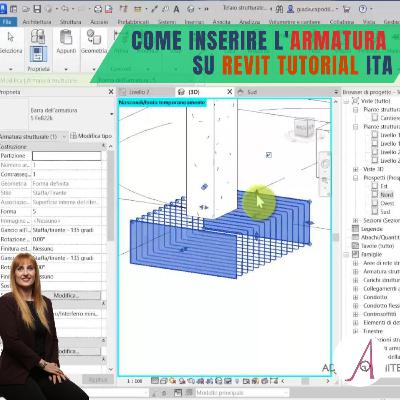
Task: Click the Modifica tipo button
Action: 91,136
